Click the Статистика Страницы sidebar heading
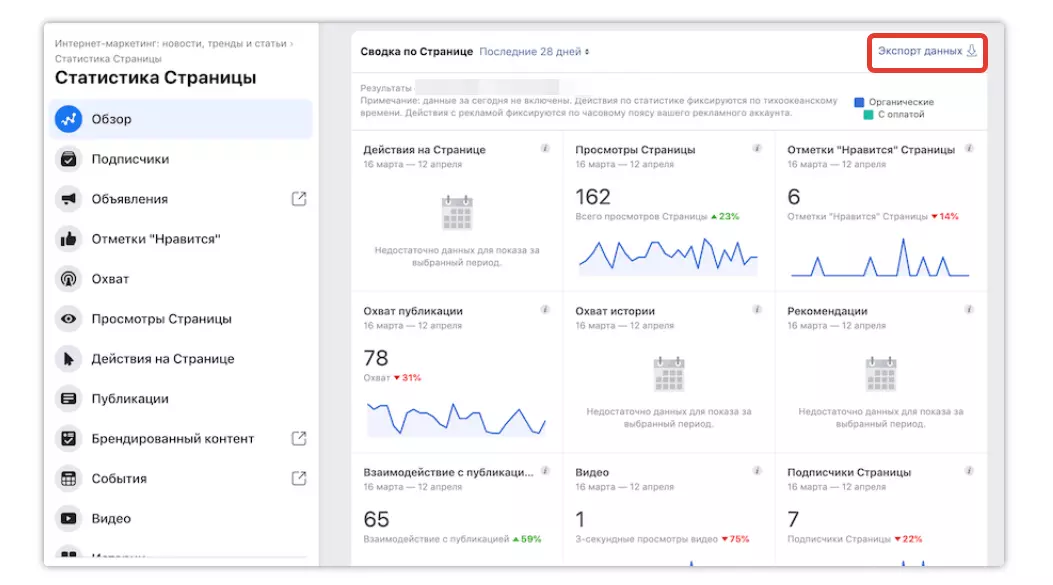The height and width of the screenshot is (585, 1053). point(155,77)
